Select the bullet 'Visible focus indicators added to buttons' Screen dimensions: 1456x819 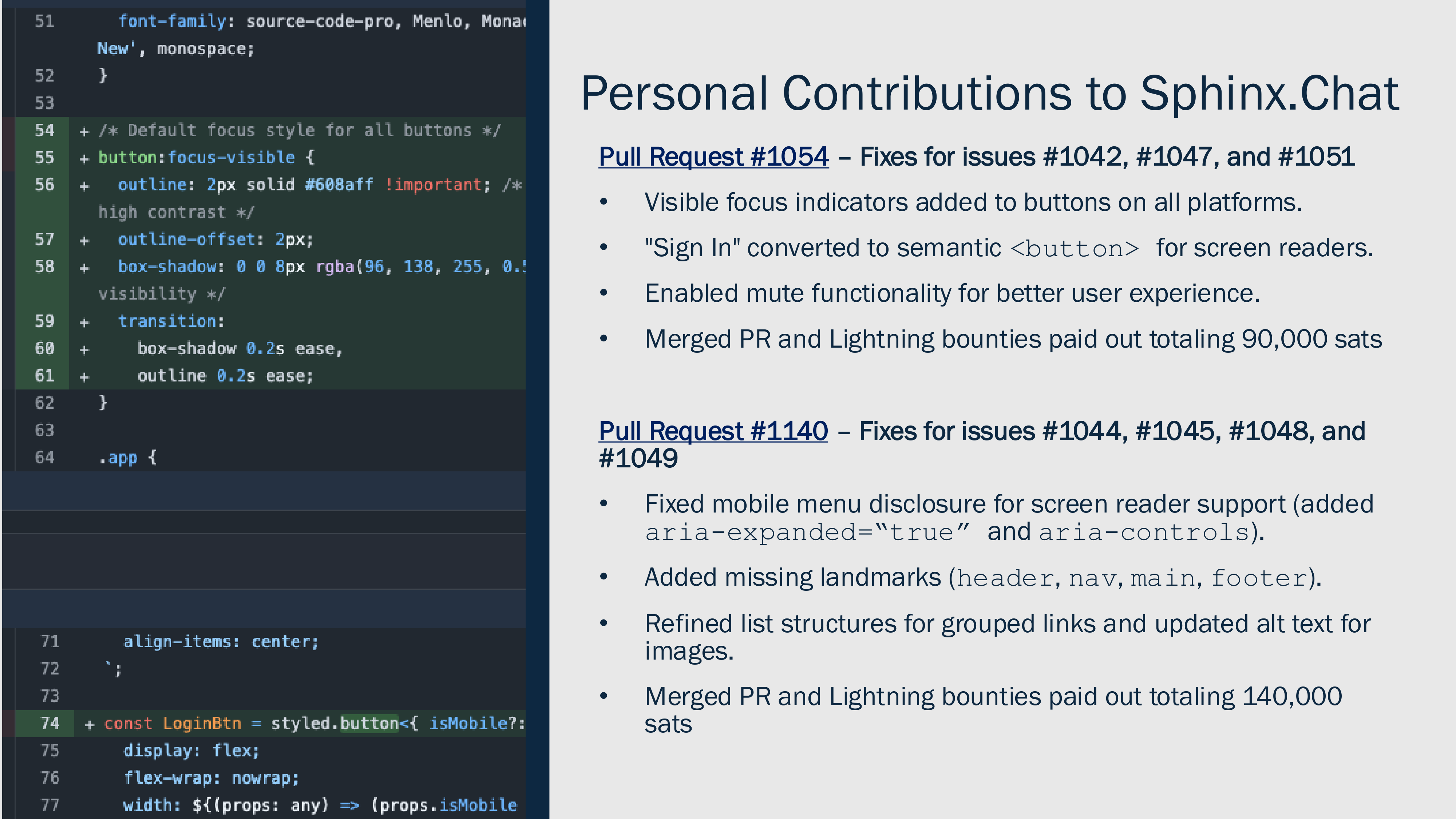(973, 202)
